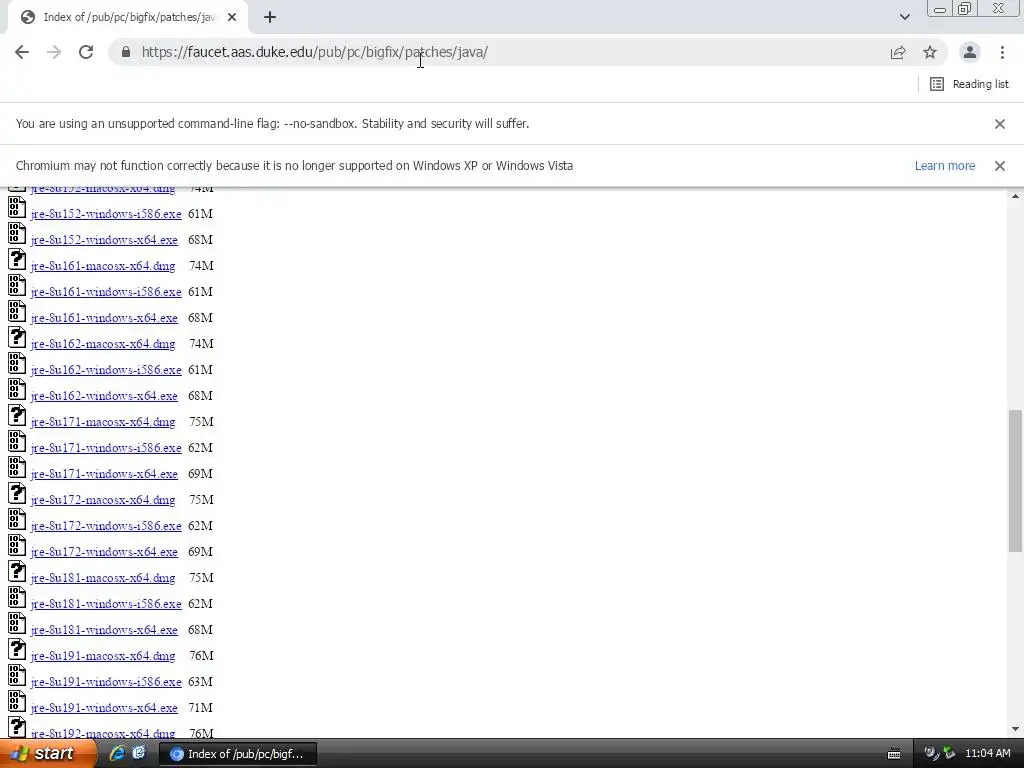Open jre-8u171-macosx-x64.dmg link
This screenshot has width=1024, height=768.
103,423
